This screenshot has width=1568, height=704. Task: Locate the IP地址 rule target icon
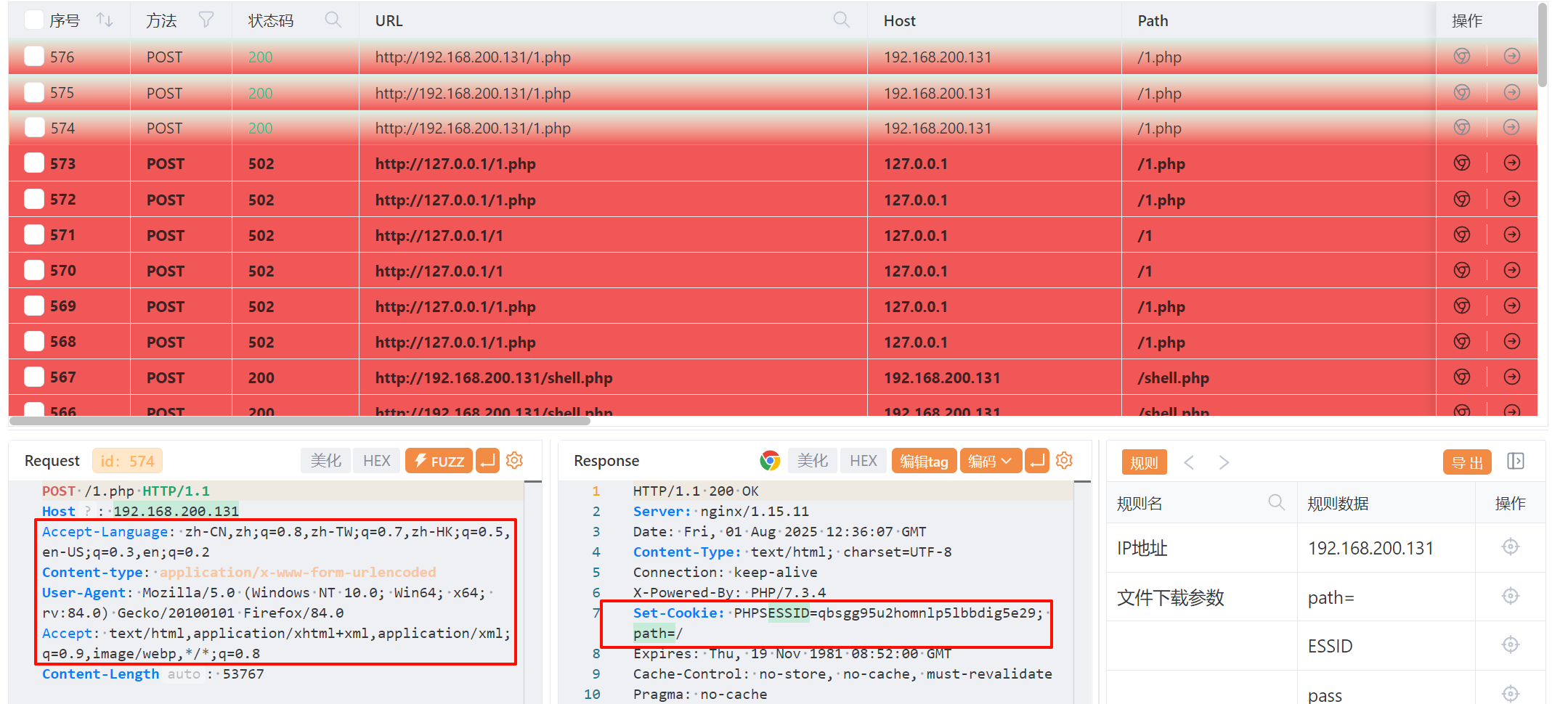click(1511, 547)
